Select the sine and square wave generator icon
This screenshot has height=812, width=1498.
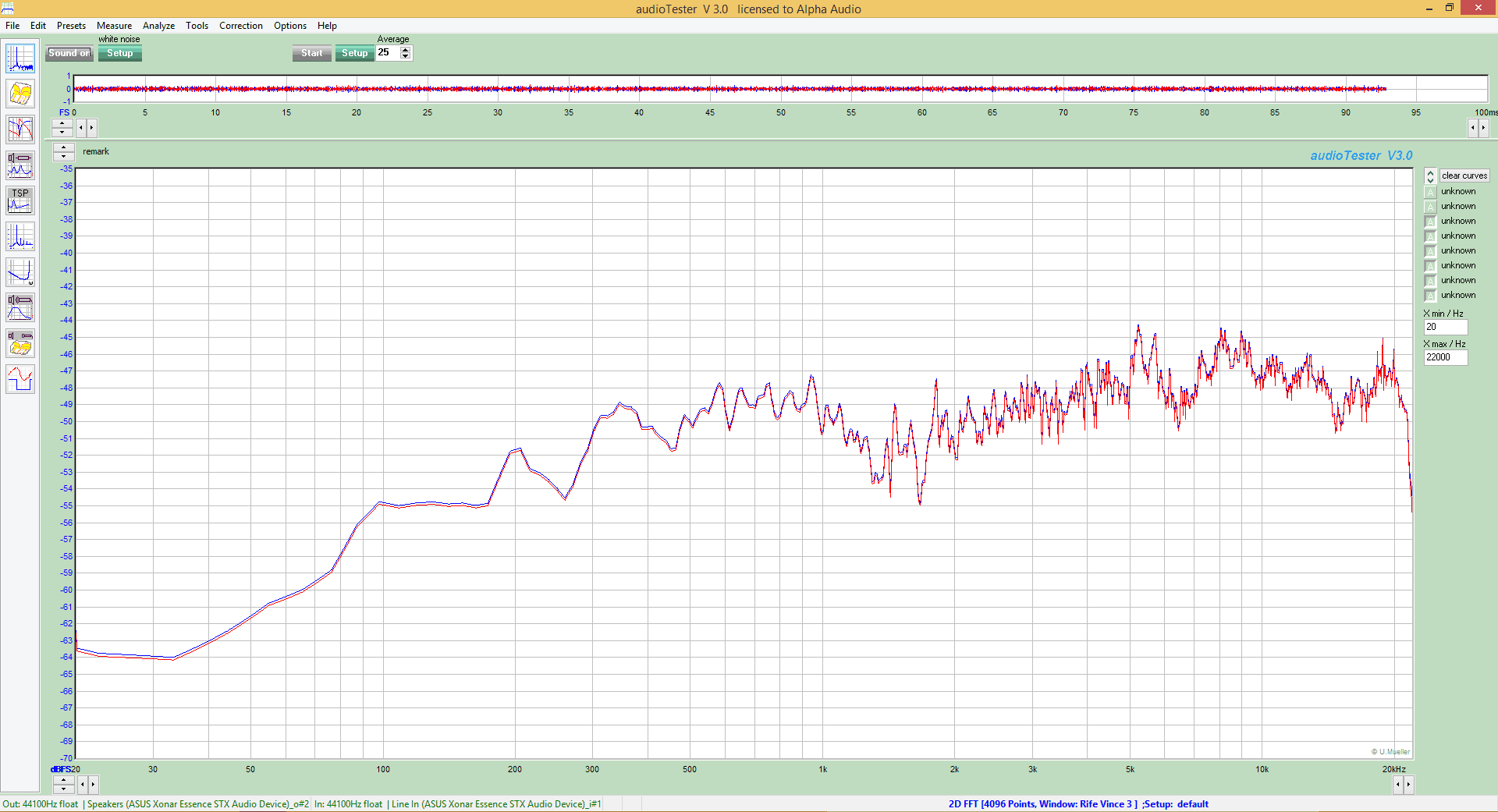[x=20, y=380]
